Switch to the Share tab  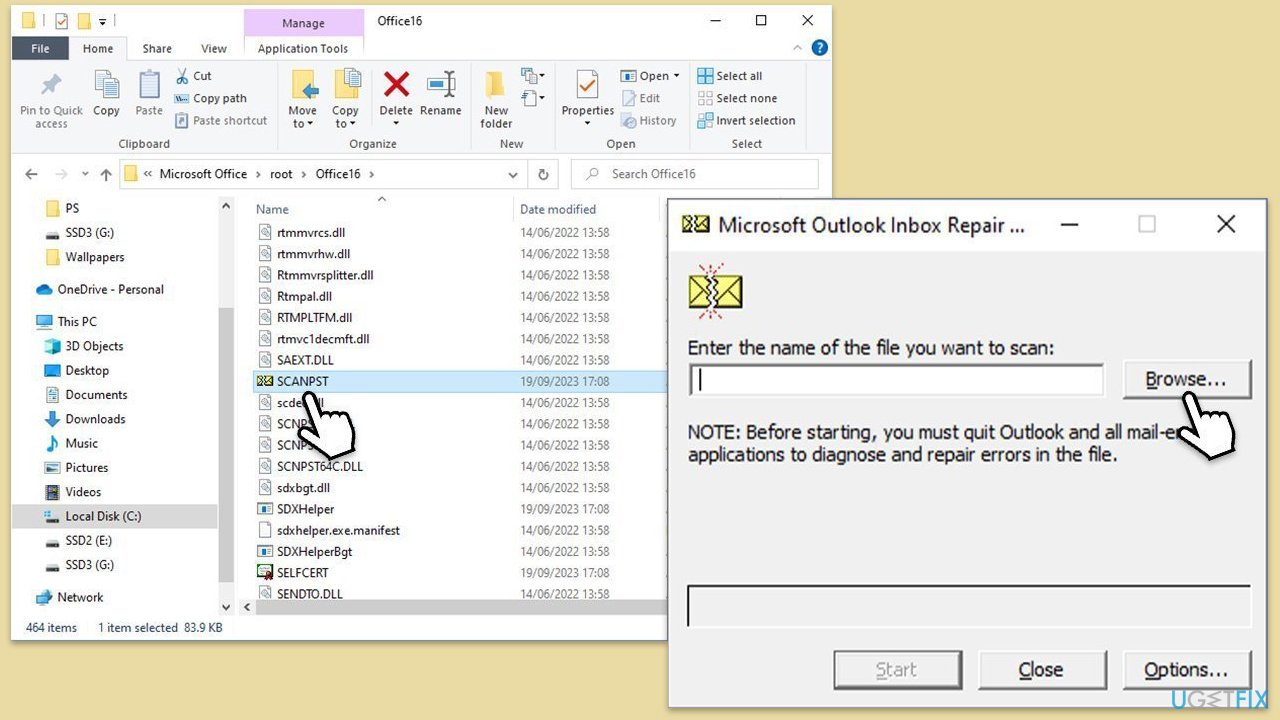click(x=157, y=48)
